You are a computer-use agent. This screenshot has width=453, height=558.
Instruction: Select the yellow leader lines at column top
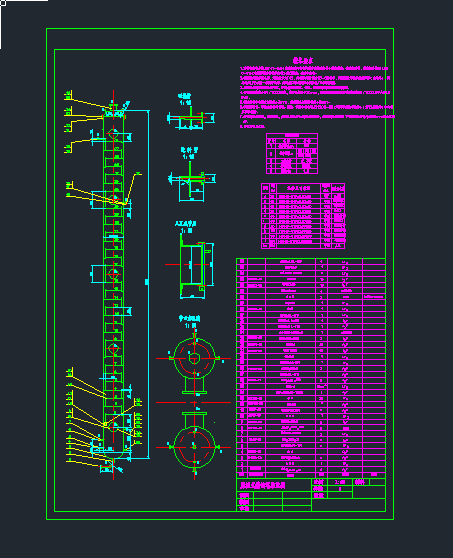coord(89,121)
